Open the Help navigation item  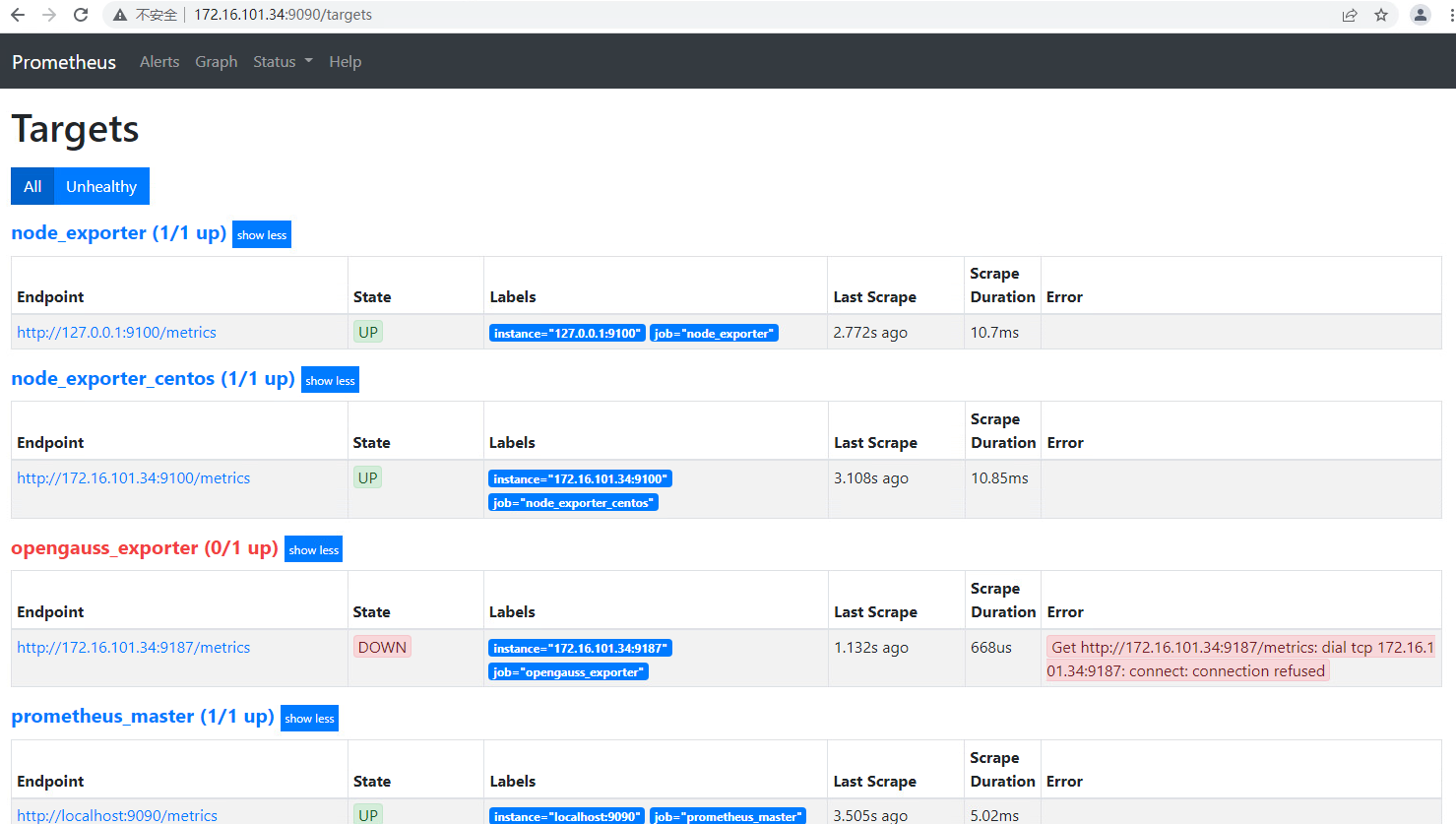[x=345, y=61]
